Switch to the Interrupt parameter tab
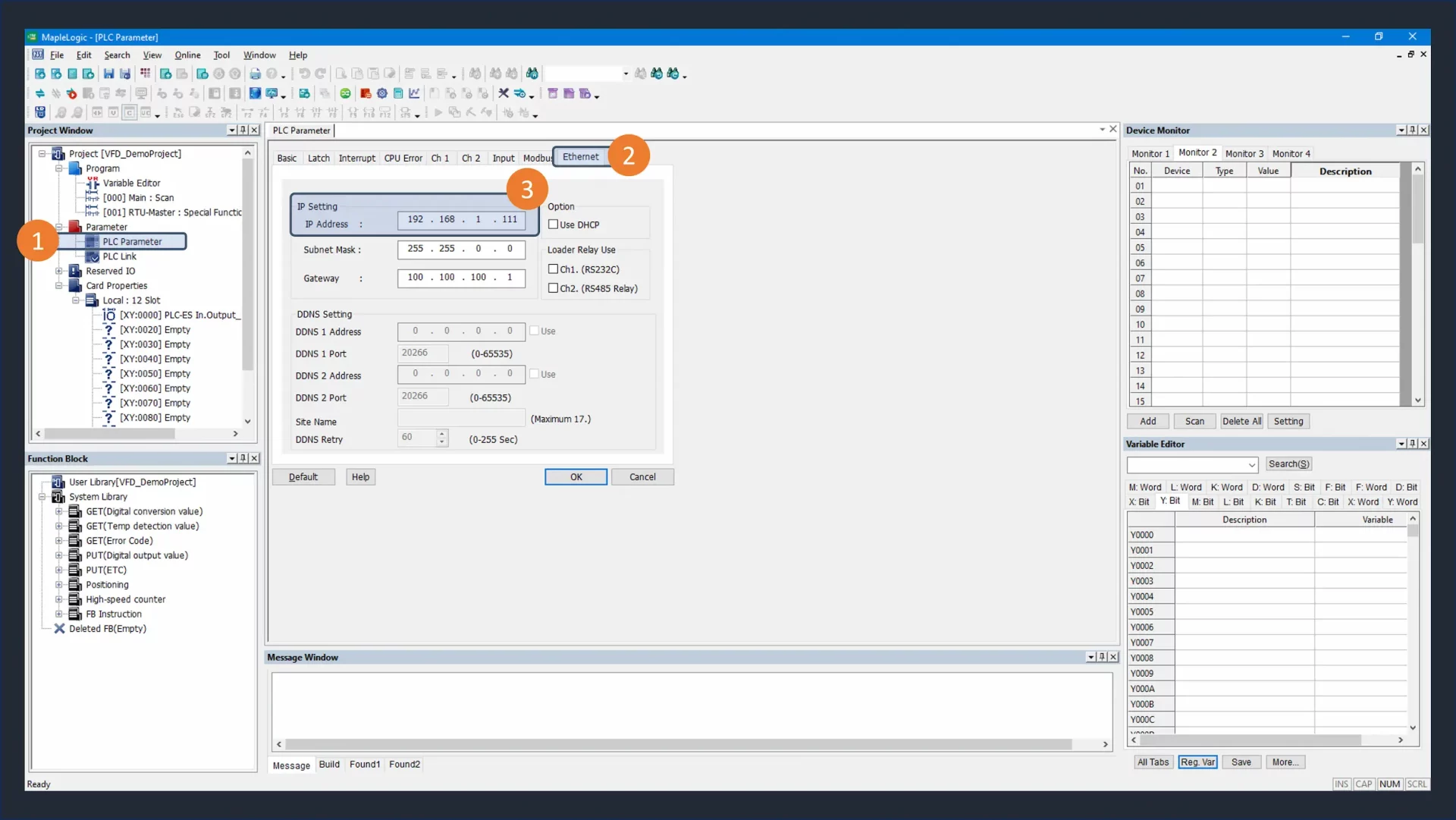The height and width of the screenshot is (820, 1456). 356,158
